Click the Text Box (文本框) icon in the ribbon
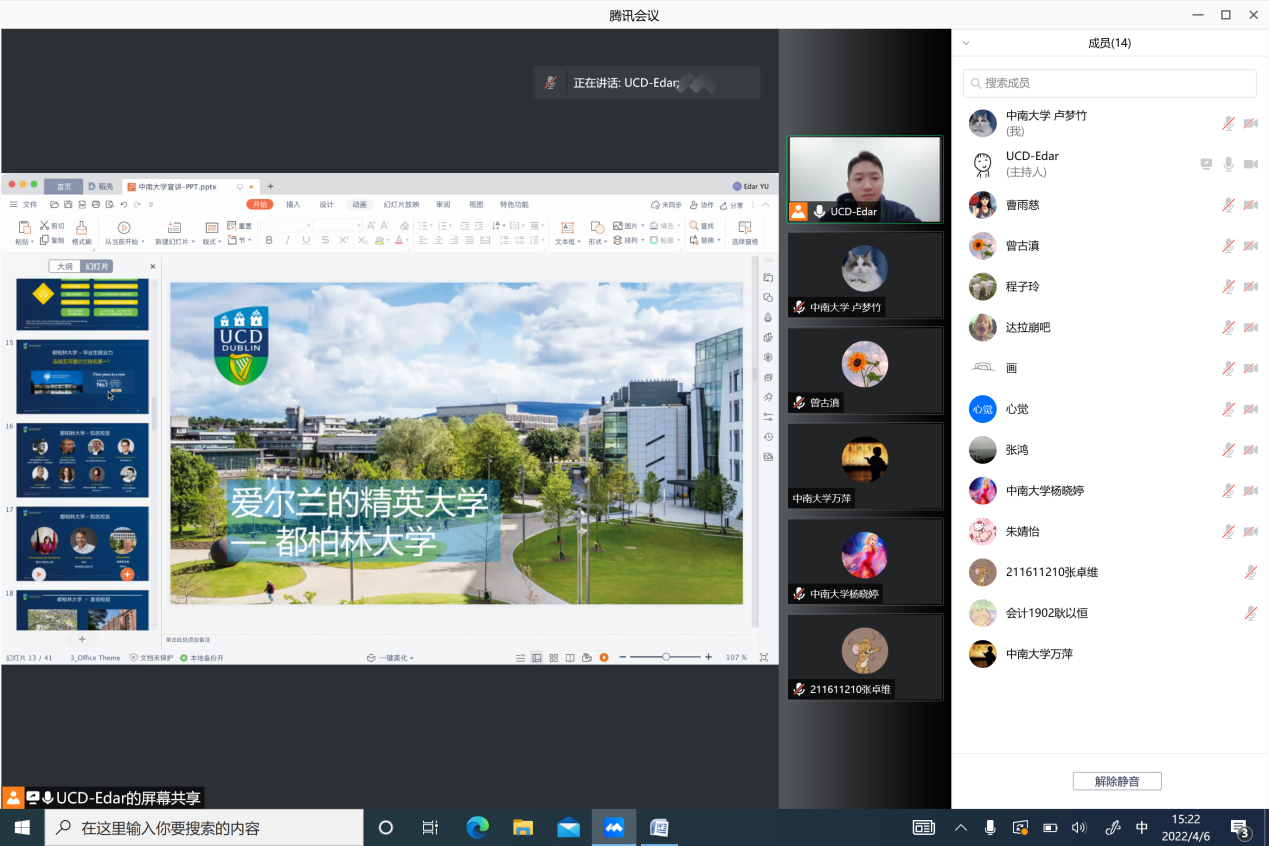This screenshot has width=1269, height=846. [566, 228]
